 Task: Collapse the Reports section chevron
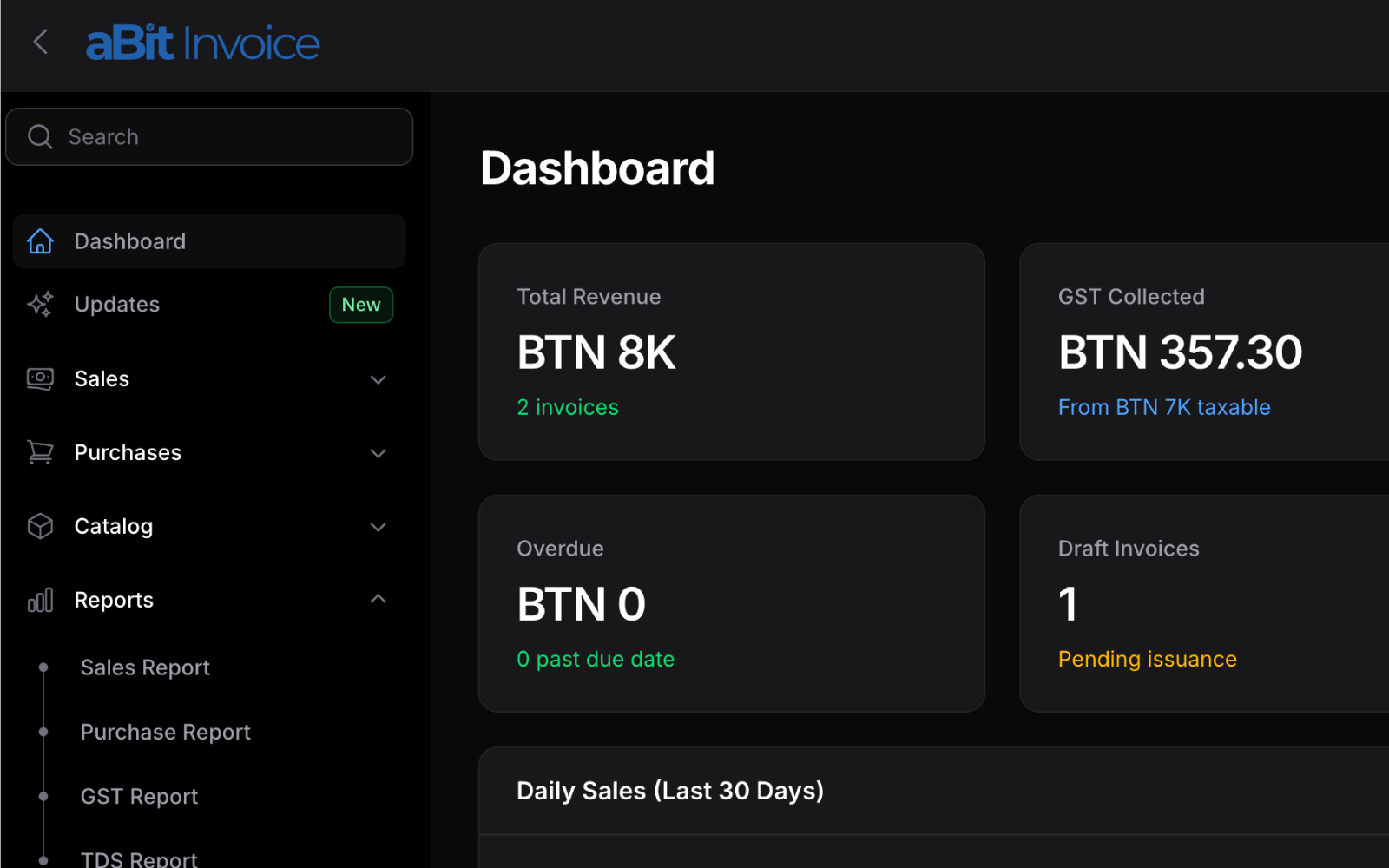click(x=378, y=599)
